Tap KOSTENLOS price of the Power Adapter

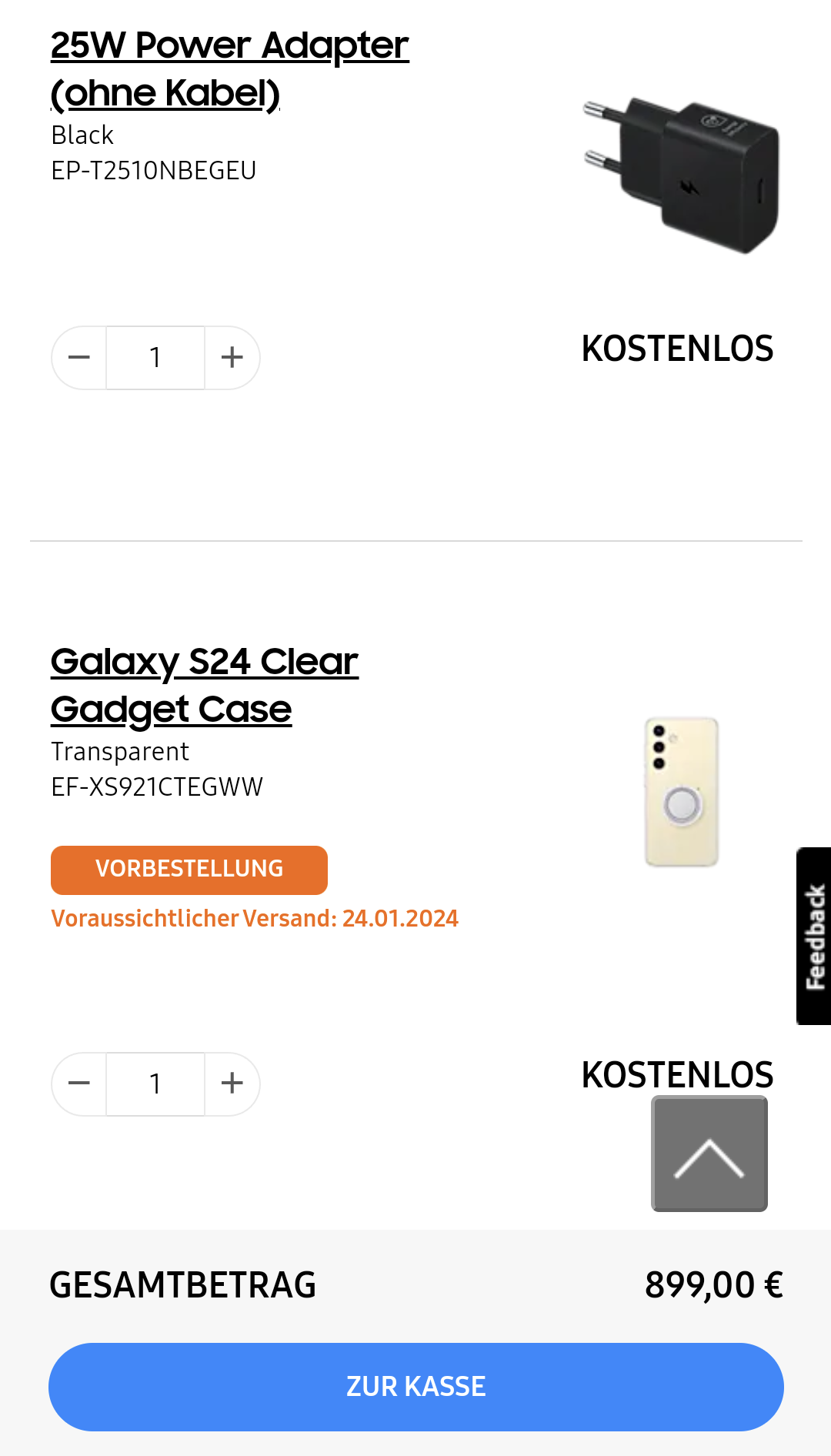point(677,349)
